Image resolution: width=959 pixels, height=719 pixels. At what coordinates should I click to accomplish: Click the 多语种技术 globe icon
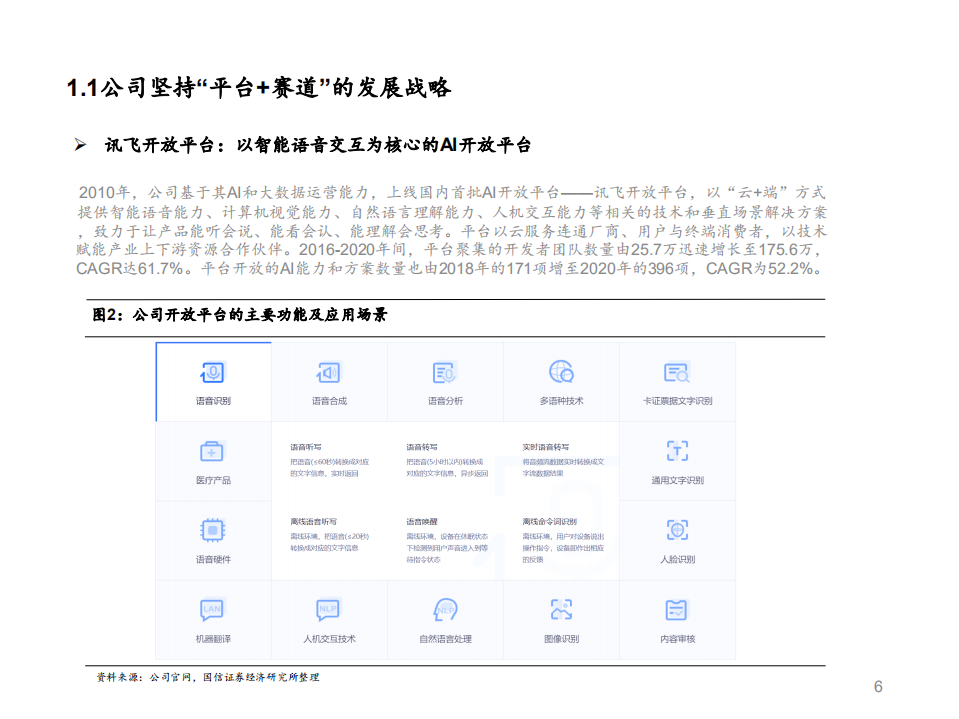[562, 371]
